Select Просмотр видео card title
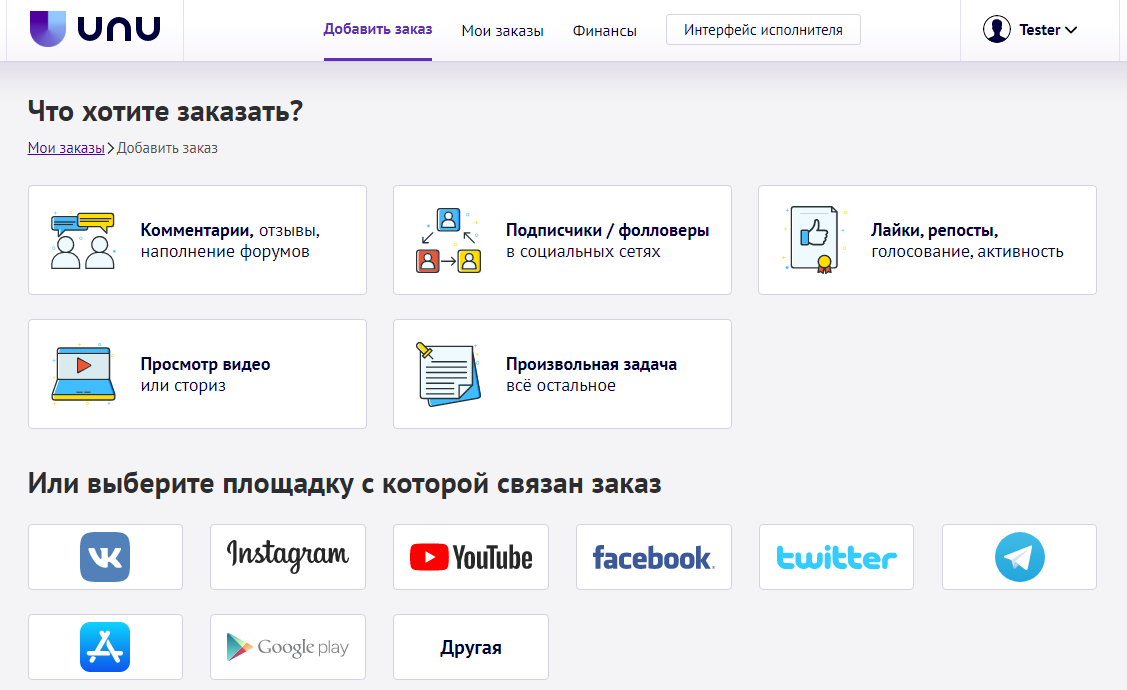 (x=206, y=364)
